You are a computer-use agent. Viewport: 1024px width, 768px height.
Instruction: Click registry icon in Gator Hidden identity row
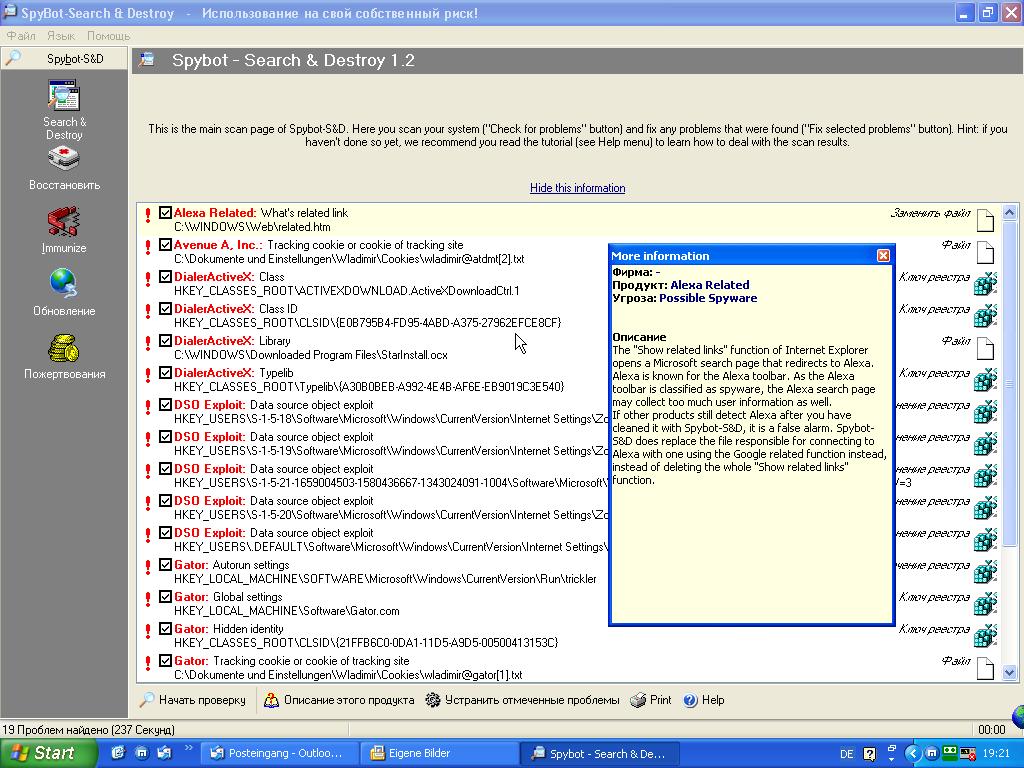point(985,636)
